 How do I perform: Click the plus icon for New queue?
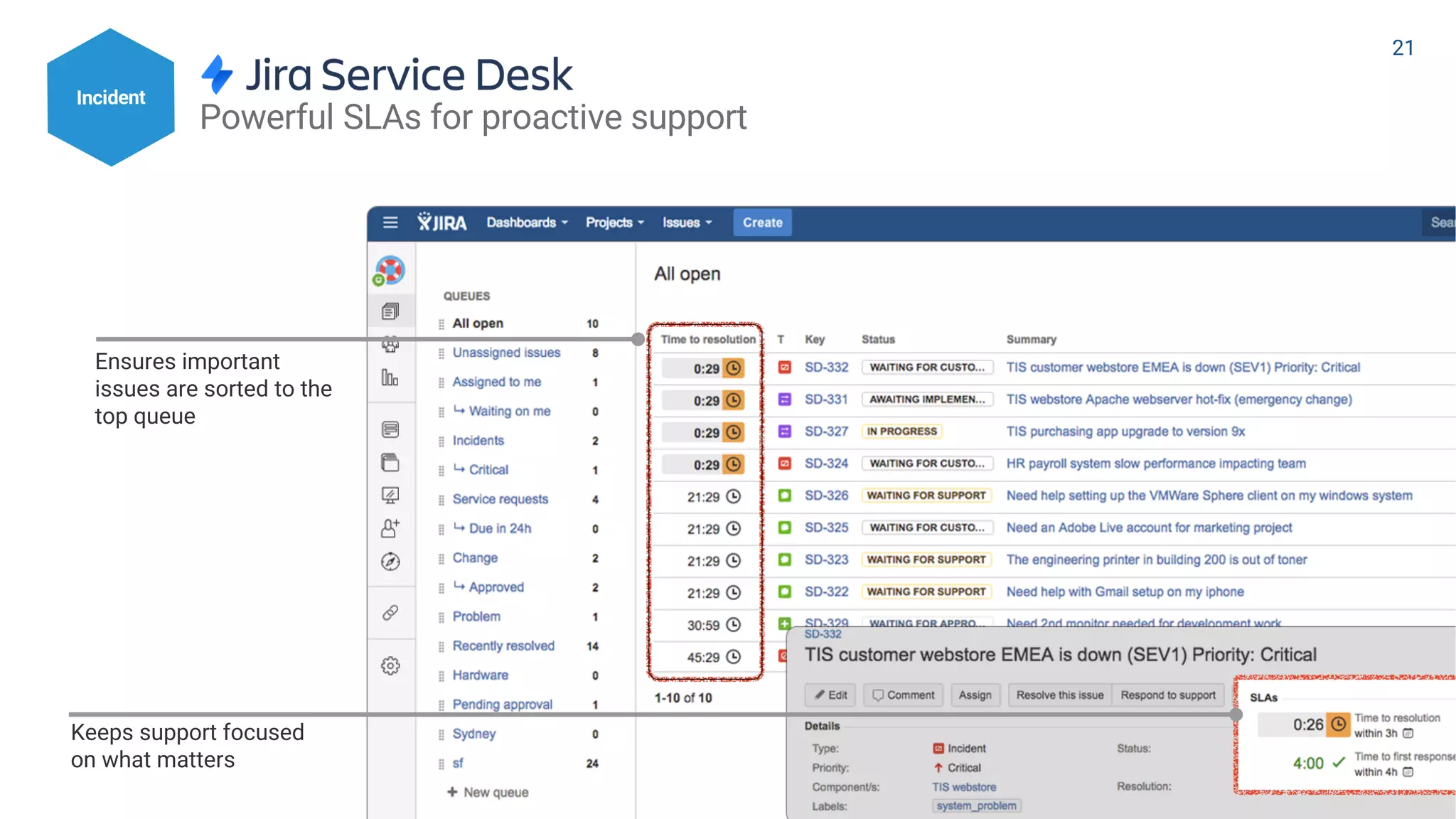click(x=452, y=792)
